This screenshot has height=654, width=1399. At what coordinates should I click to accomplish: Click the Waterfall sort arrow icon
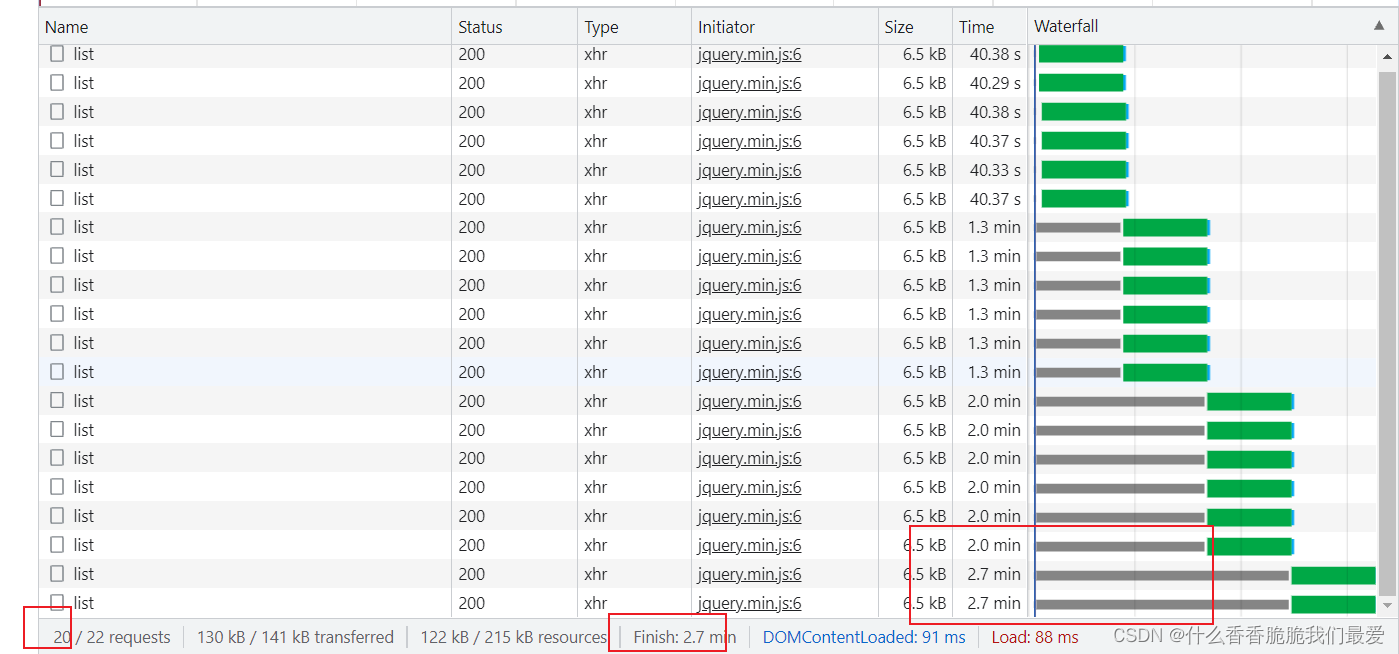pyautogui.click(x=1379, y=27)
